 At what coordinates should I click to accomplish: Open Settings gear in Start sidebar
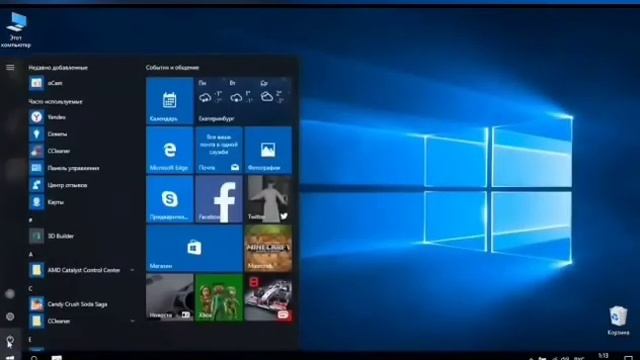point(10,316)
